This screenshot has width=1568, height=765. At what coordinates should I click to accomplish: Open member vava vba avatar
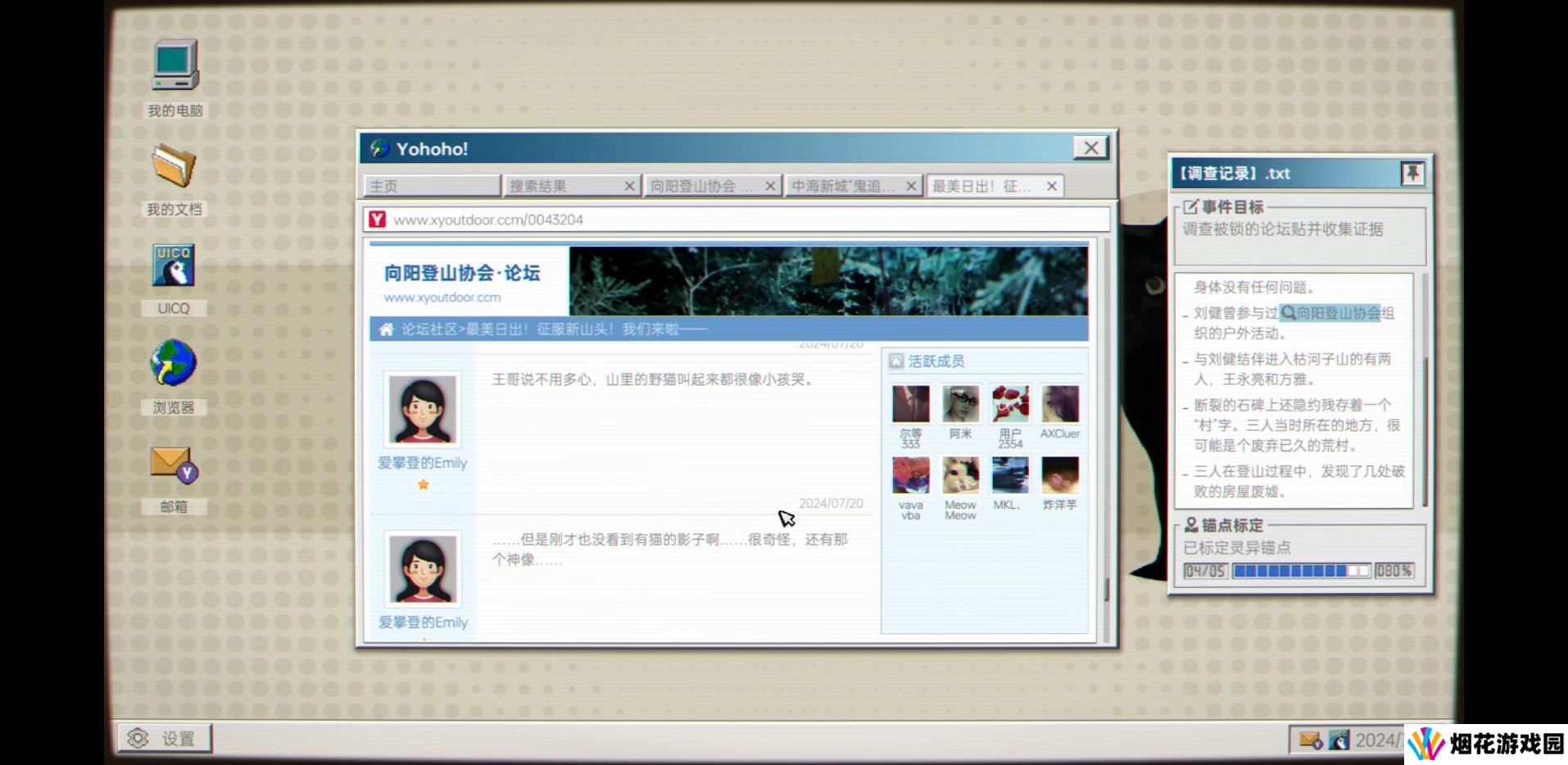(x=910, y=476)
